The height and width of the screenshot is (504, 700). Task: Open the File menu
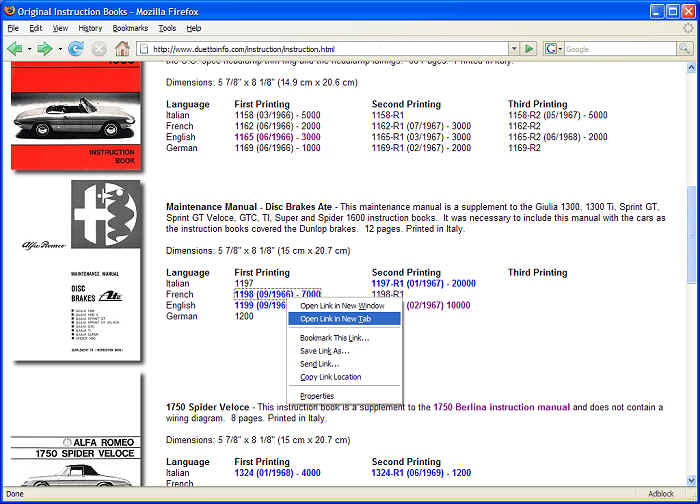pyautogui.click(x=13, y=28)
